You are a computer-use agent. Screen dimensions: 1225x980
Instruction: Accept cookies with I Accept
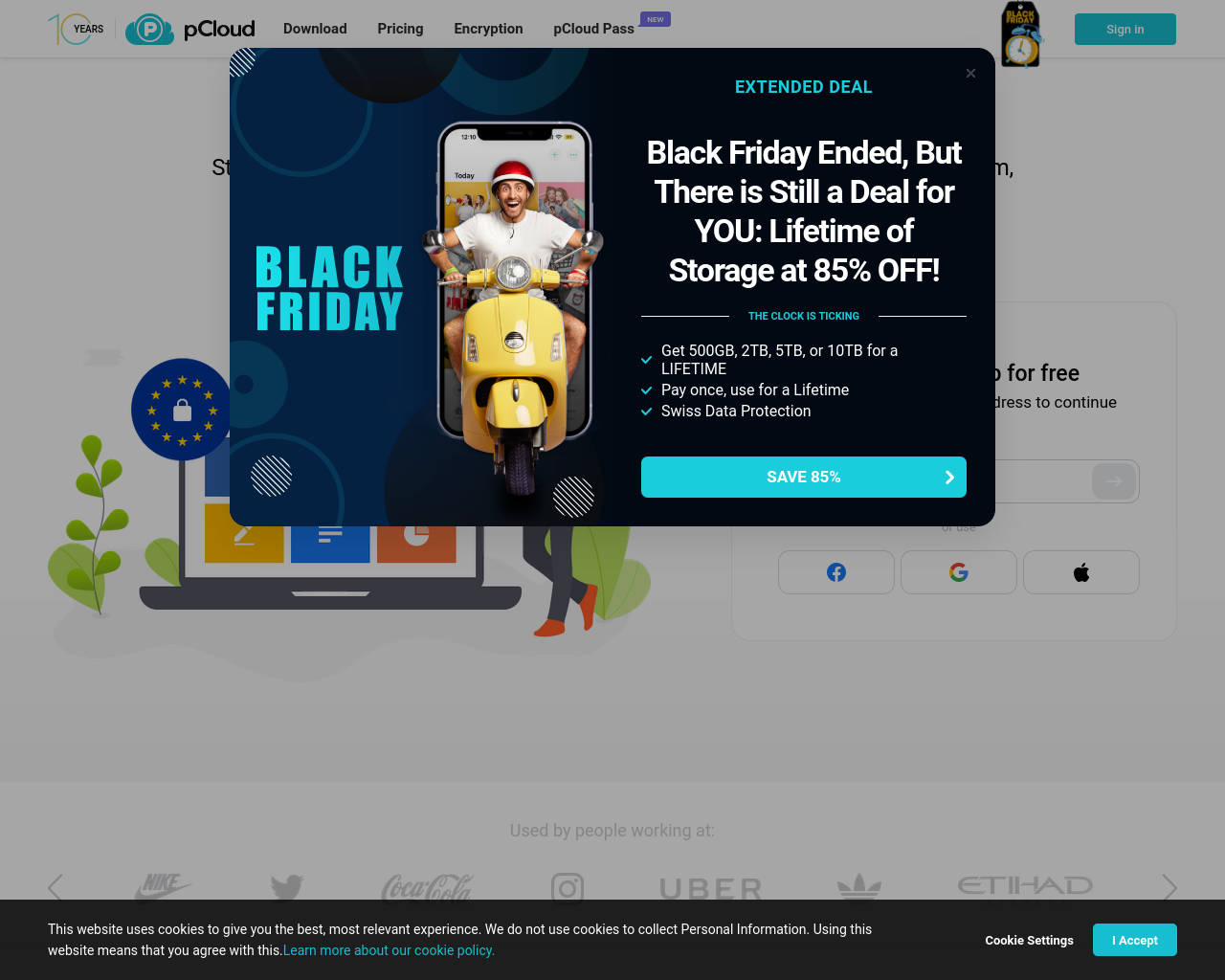click(1135, 940)
